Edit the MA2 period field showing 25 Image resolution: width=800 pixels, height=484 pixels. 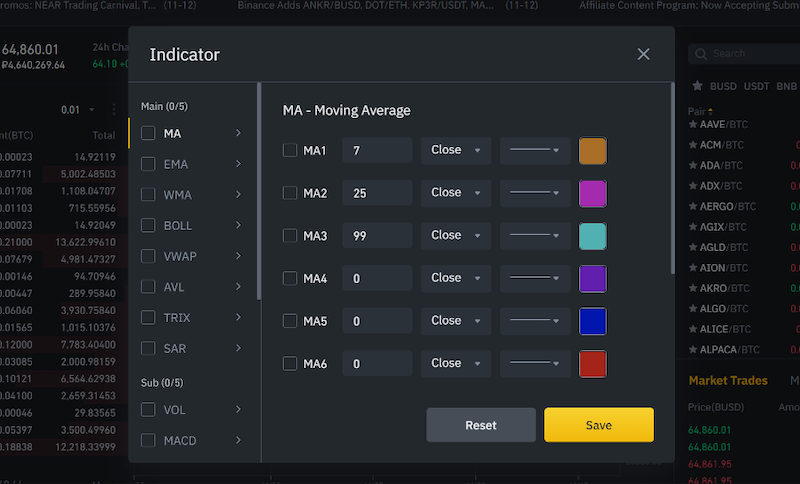[377, 193]
